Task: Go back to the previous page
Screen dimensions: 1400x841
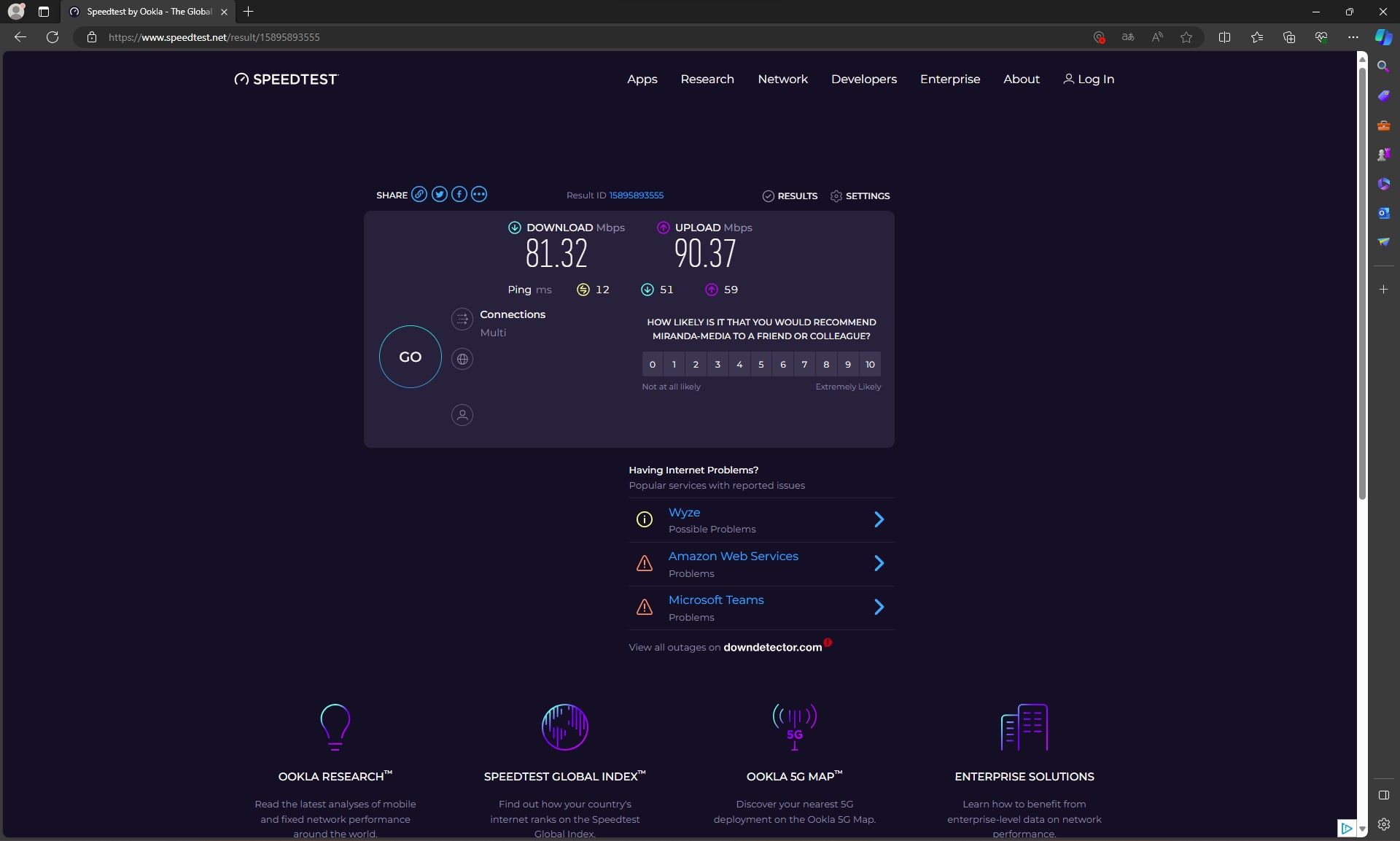Action: tap(20, 37)
